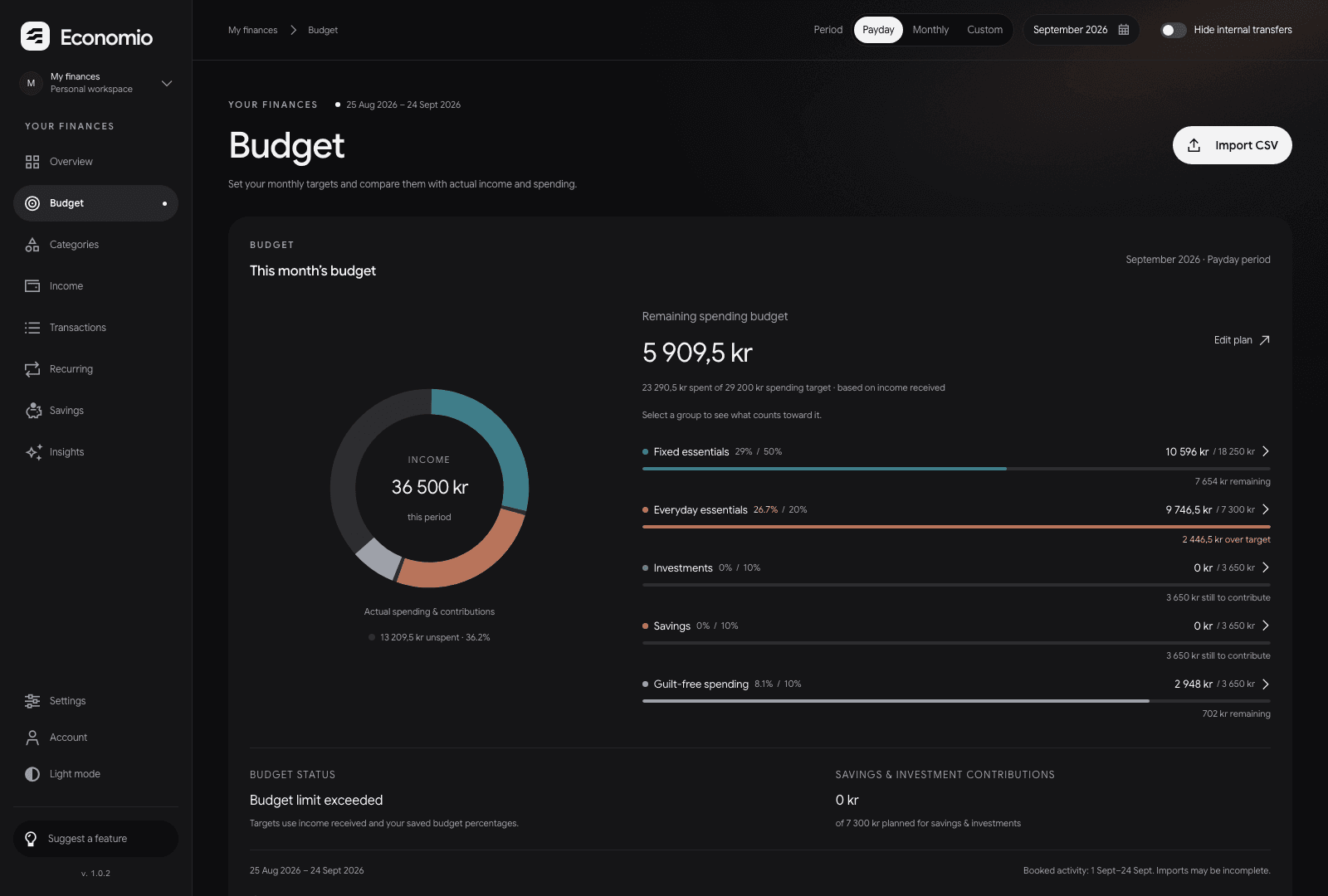Viewport: 1328px width, 896px height.
Task: Toggle Hide internal transfers switch
Action: tap(1173, 30)
